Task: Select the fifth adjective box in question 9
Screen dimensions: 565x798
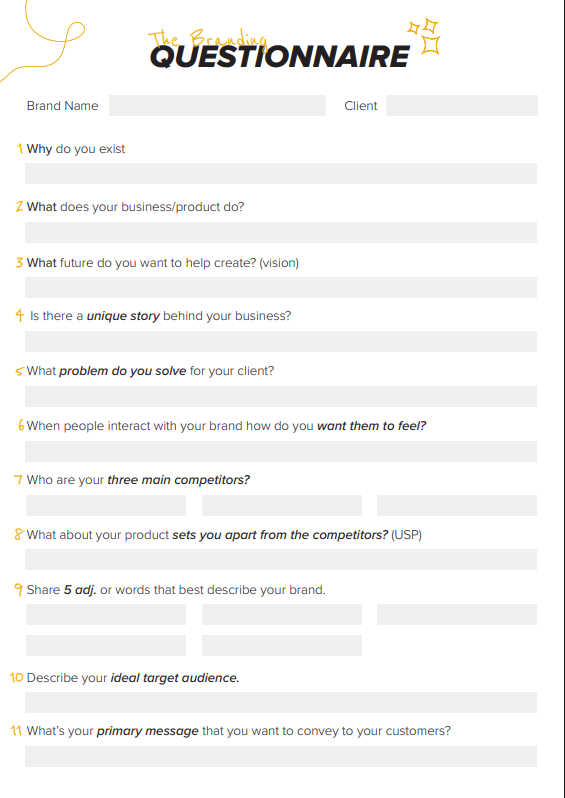Action: click(x=282, y=645)
